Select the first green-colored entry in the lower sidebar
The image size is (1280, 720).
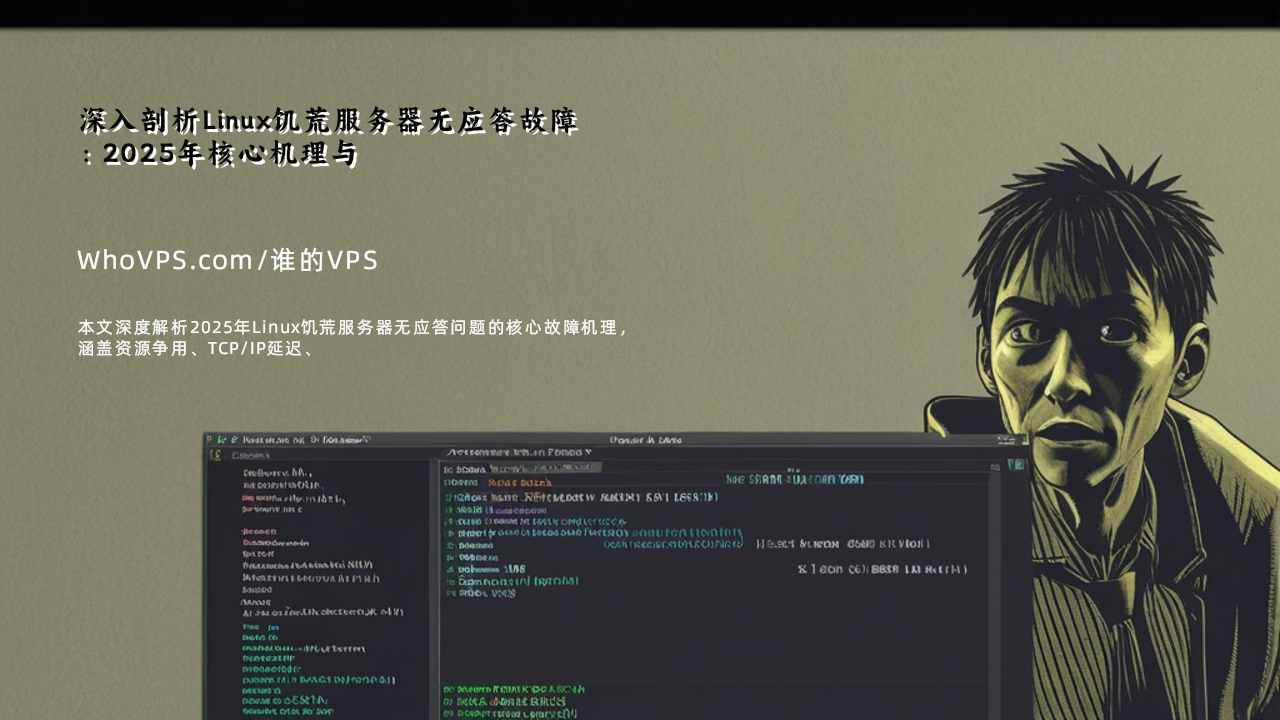click(252, 627)
